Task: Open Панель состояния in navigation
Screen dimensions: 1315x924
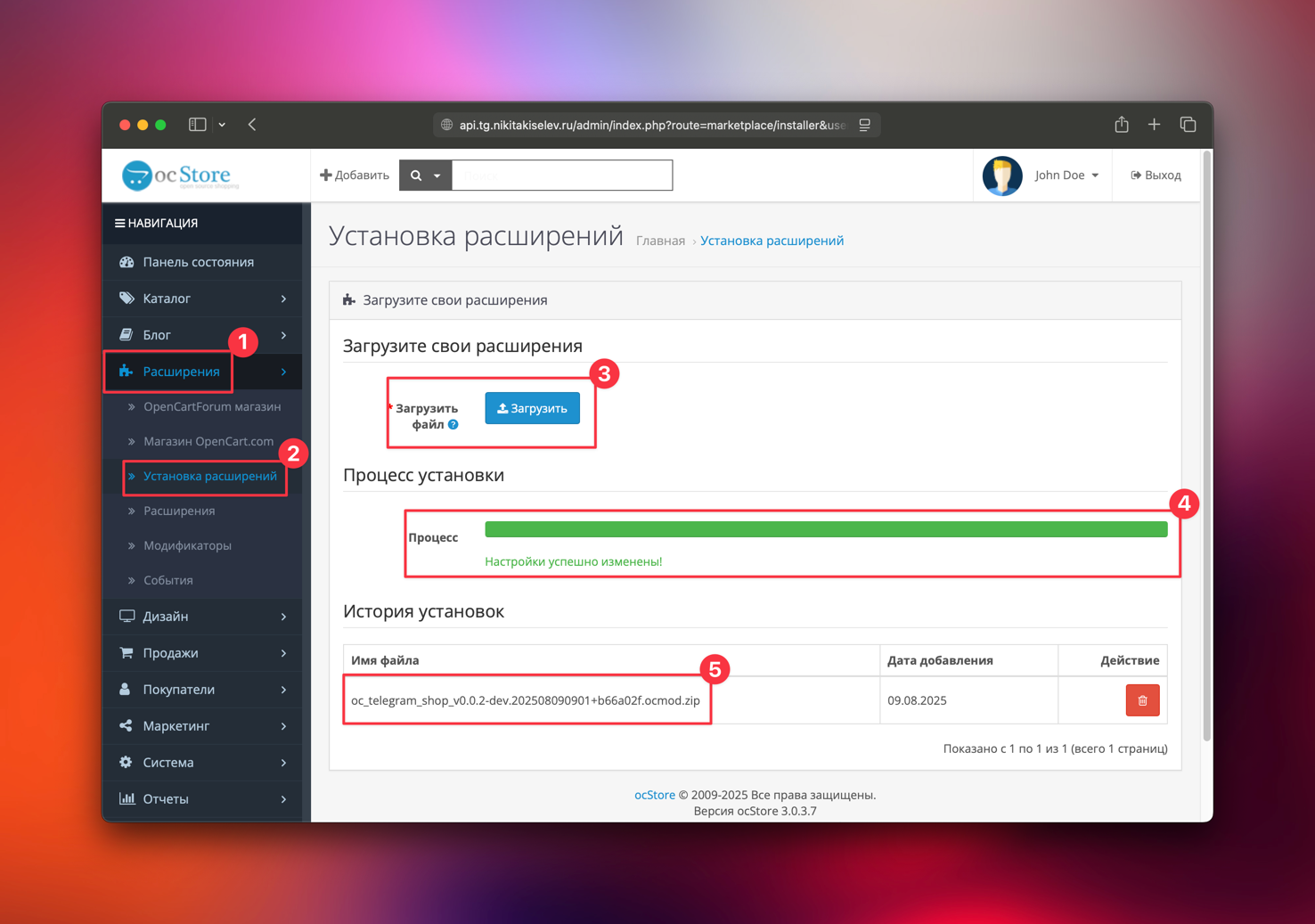Action: [198, 262]
